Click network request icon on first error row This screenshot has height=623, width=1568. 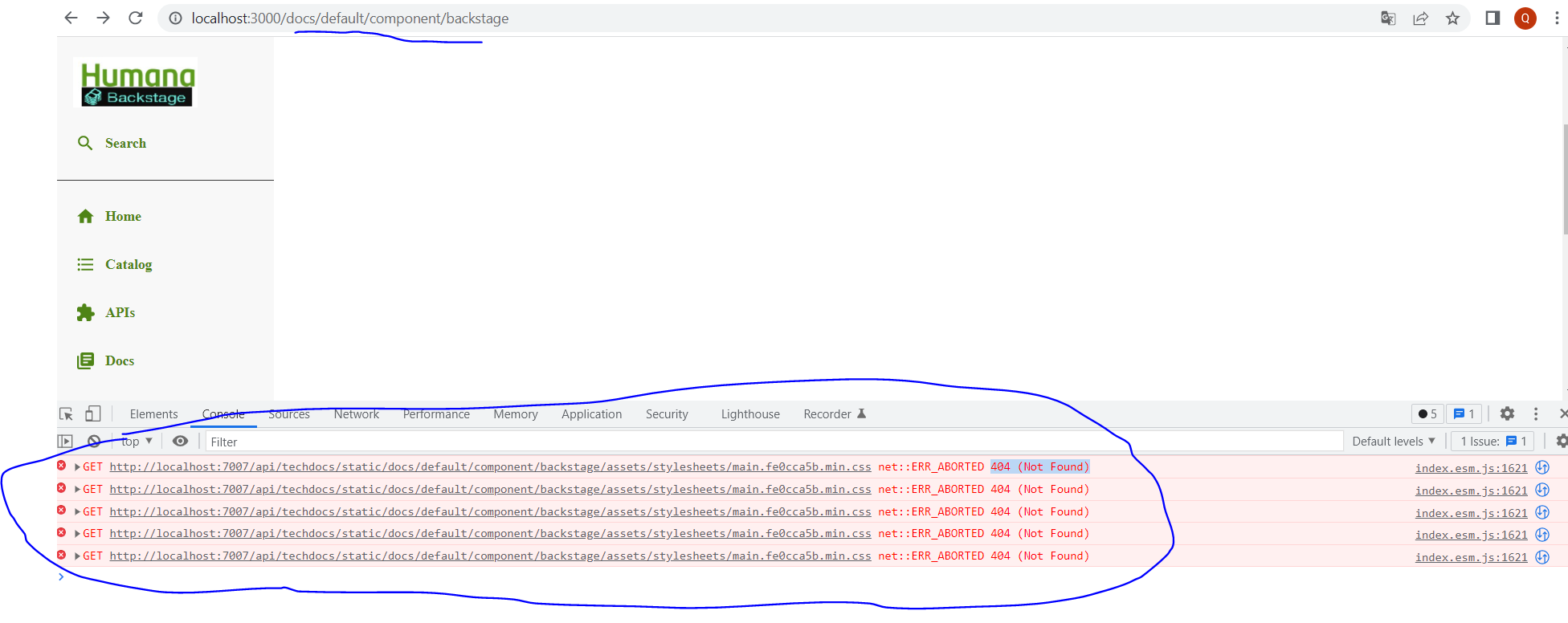pyautogui.click(x=1542, y=467)
